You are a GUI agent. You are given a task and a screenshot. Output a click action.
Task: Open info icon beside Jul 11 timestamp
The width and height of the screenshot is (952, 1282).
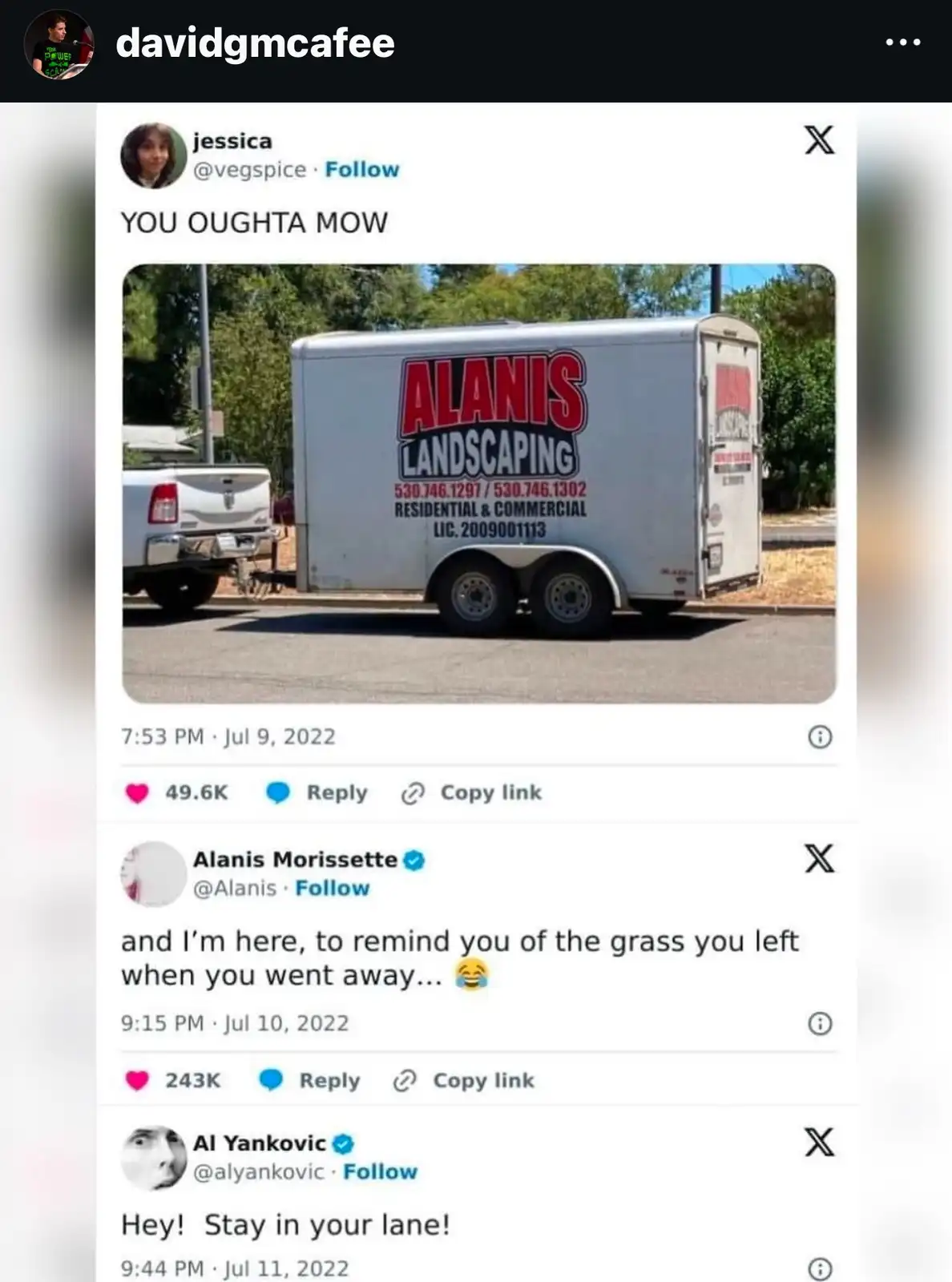click(x=820, y=1268)
